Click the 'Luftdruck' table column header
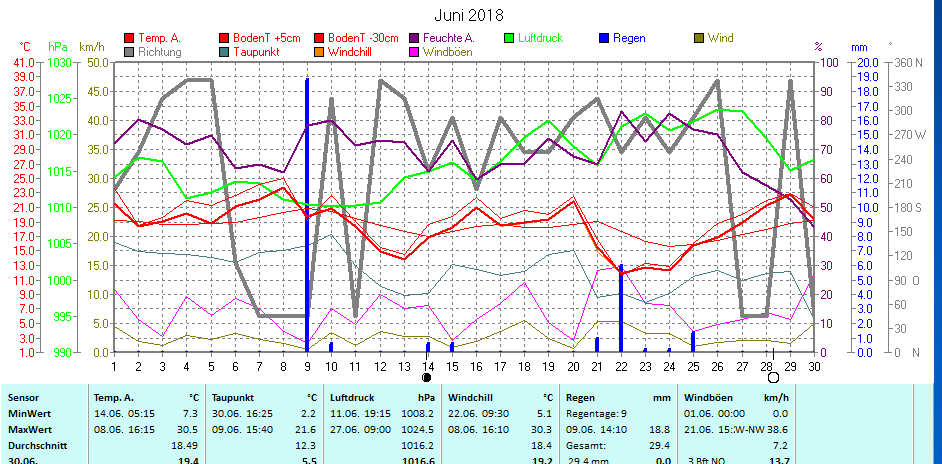This screenshot has width=942, height=464. coord(351,398)
